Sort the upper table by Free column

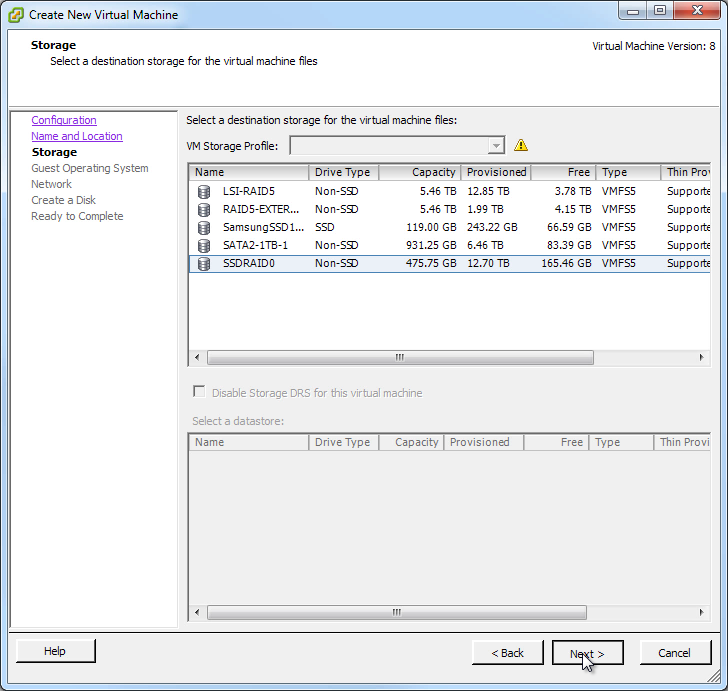click(x=563, y=172)
